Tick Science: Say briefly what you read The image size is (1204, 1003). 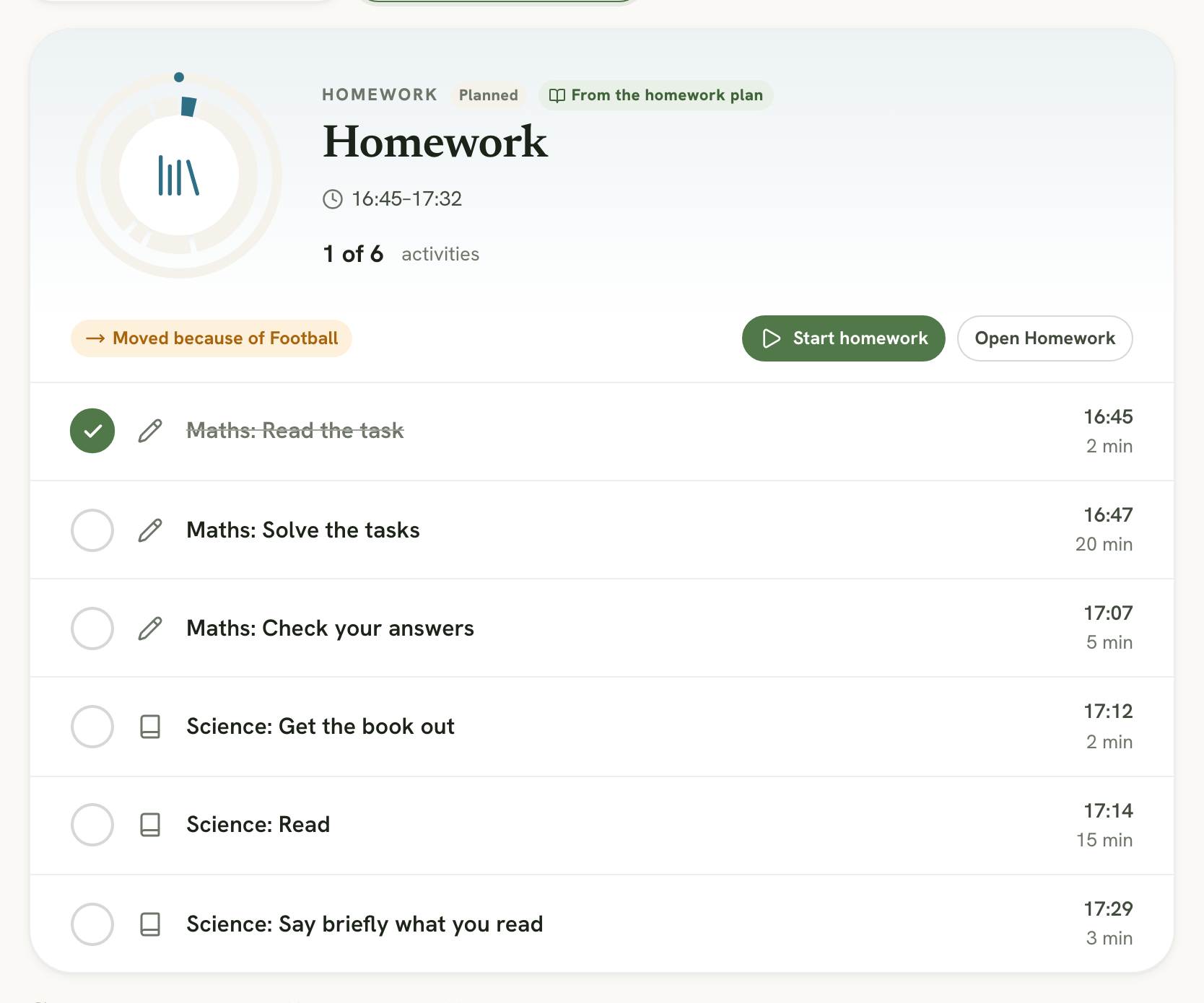[x=92, y=924]
